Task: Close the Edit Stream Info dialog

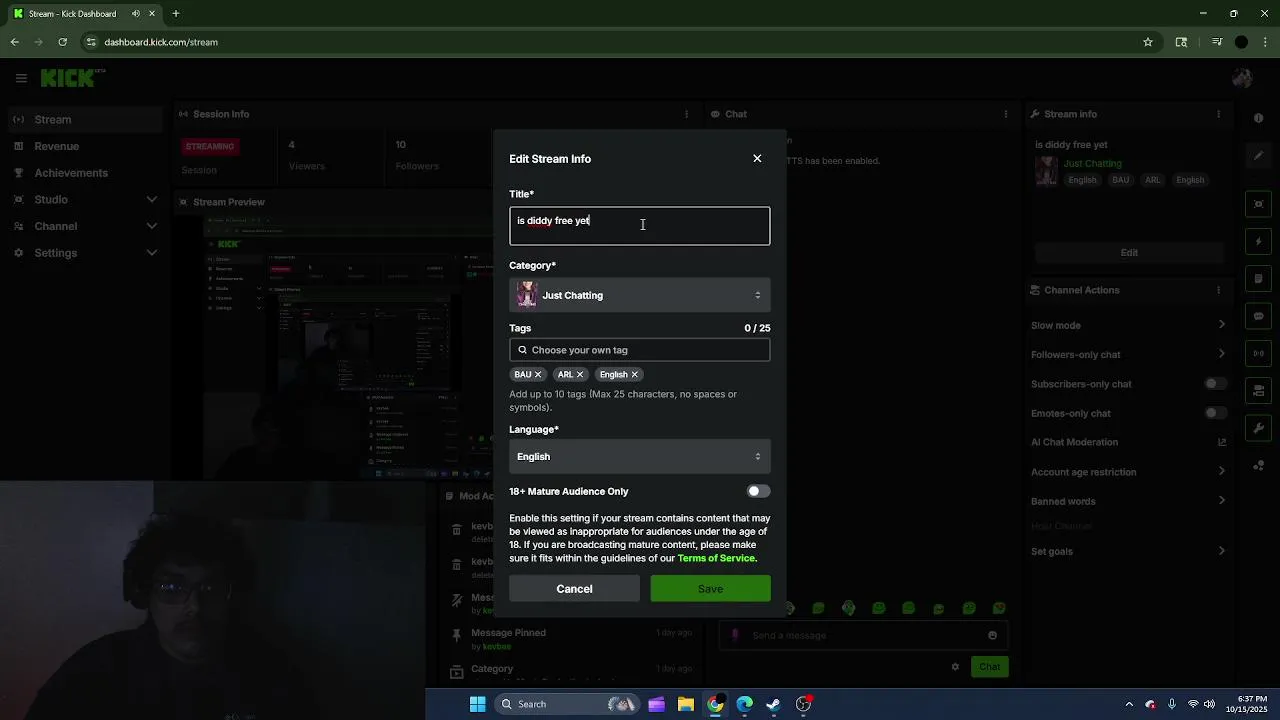Action: click(757, 158)
